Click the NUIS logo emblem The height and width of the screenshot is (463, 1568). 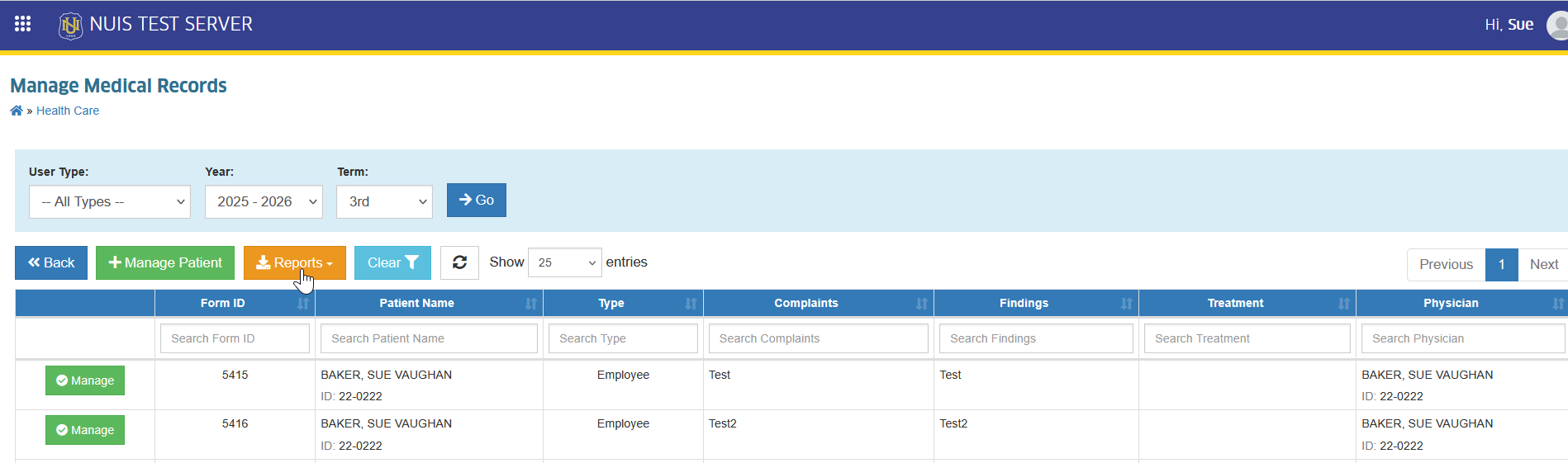pos(70,26)
